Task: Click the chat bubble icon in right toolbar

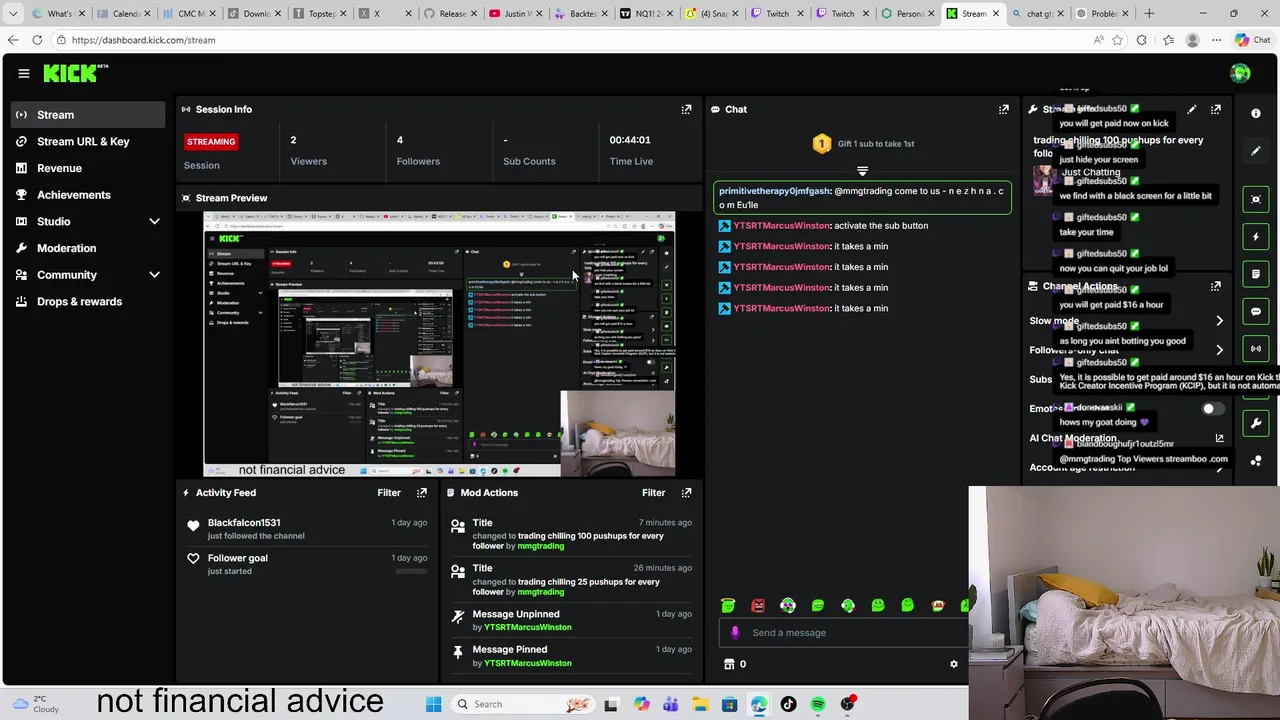Action: [1256, 311]
